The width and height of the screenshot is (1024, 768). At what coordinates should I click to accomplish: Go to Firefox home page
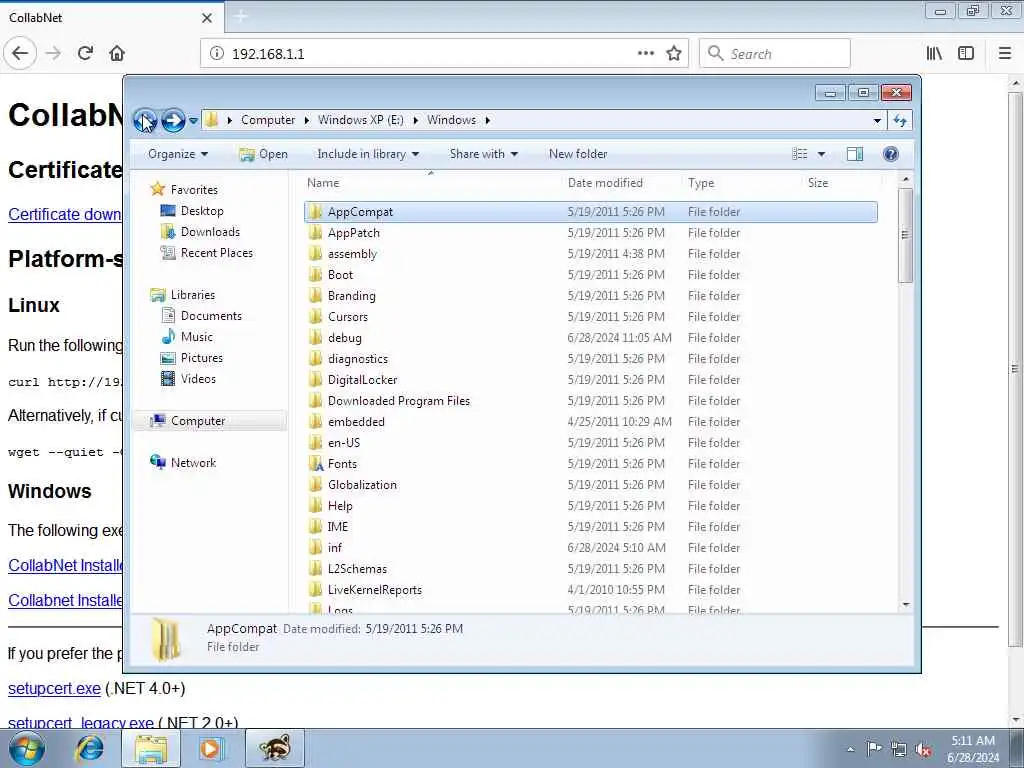click(x=117, y=54)
